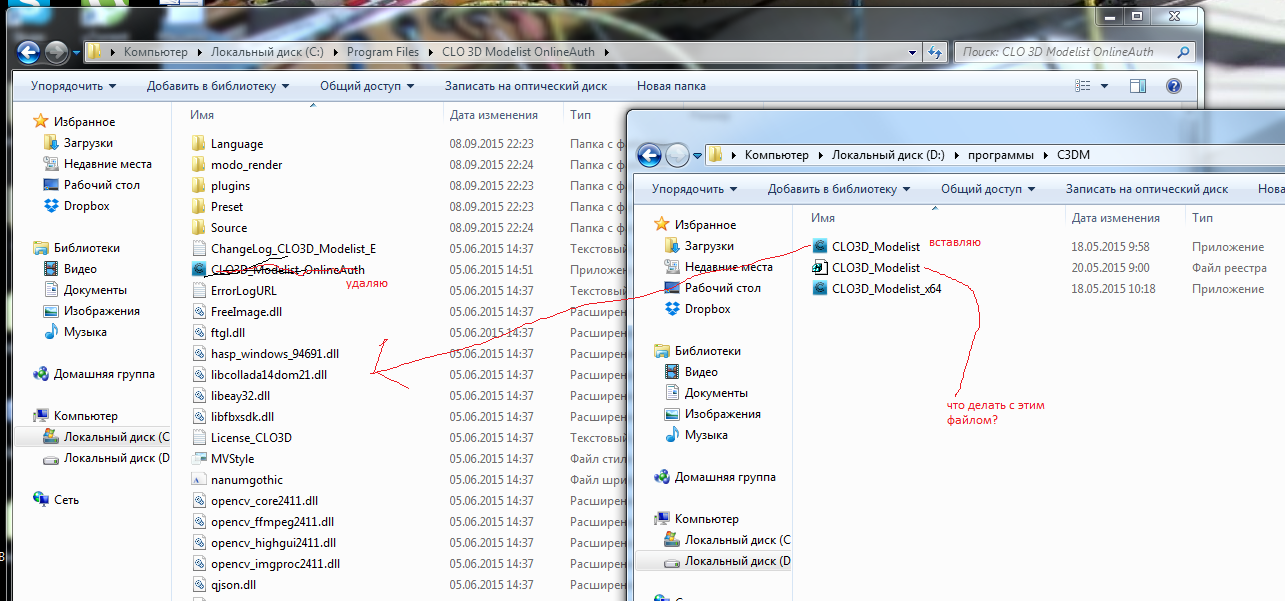Click Записать на оптический диск in Program Files window

coord(526,86)
